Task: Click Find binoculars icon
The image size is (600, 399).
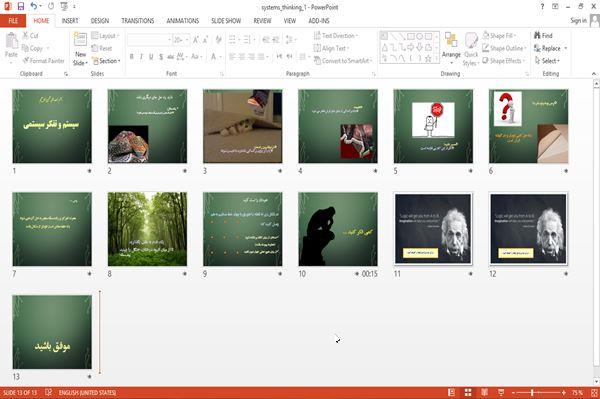Action: click(543, 36)
